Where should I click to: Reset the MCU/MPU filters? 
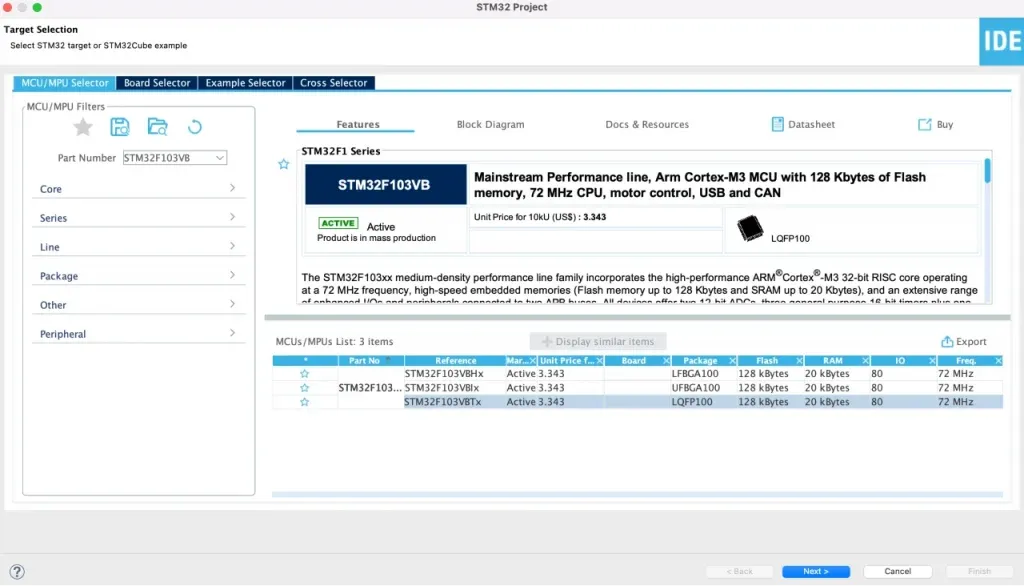194,126
